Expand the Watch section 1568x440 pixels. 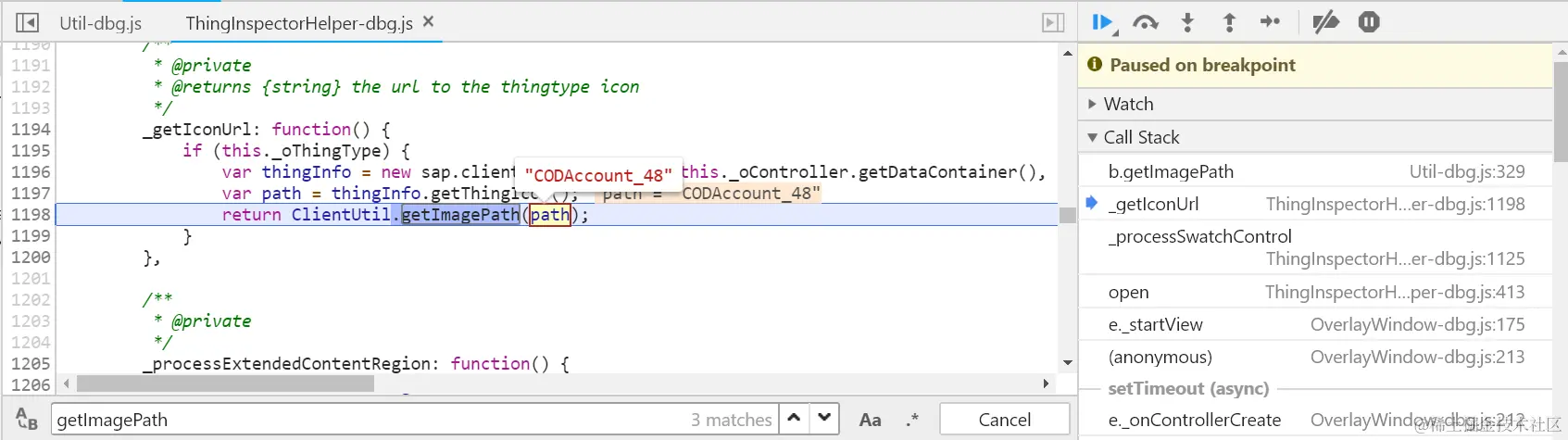[1315, 104]
